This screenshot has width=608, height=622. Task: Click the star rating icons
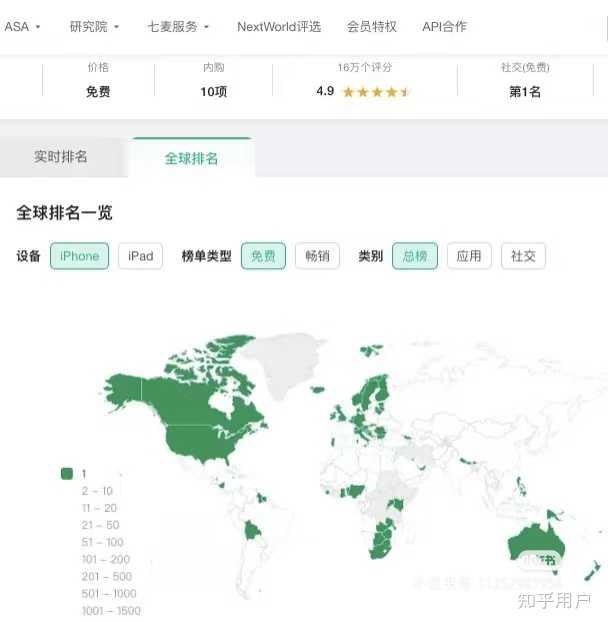point(376,92)
